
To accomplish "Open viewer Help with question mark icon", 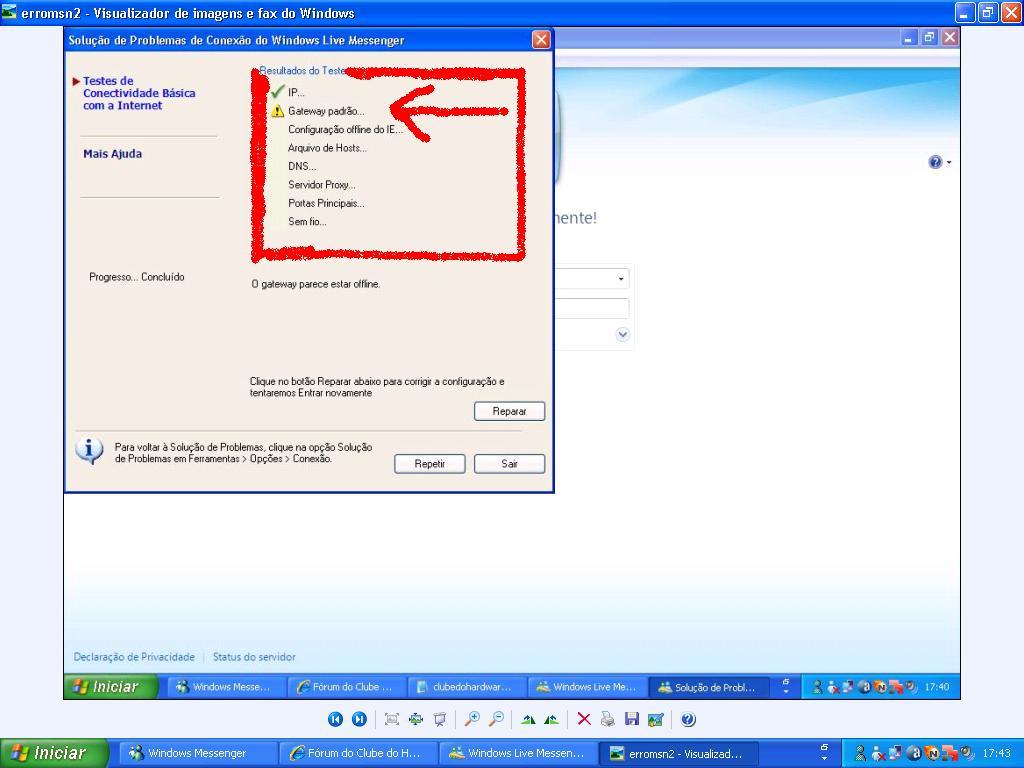I will pos(688,719).
